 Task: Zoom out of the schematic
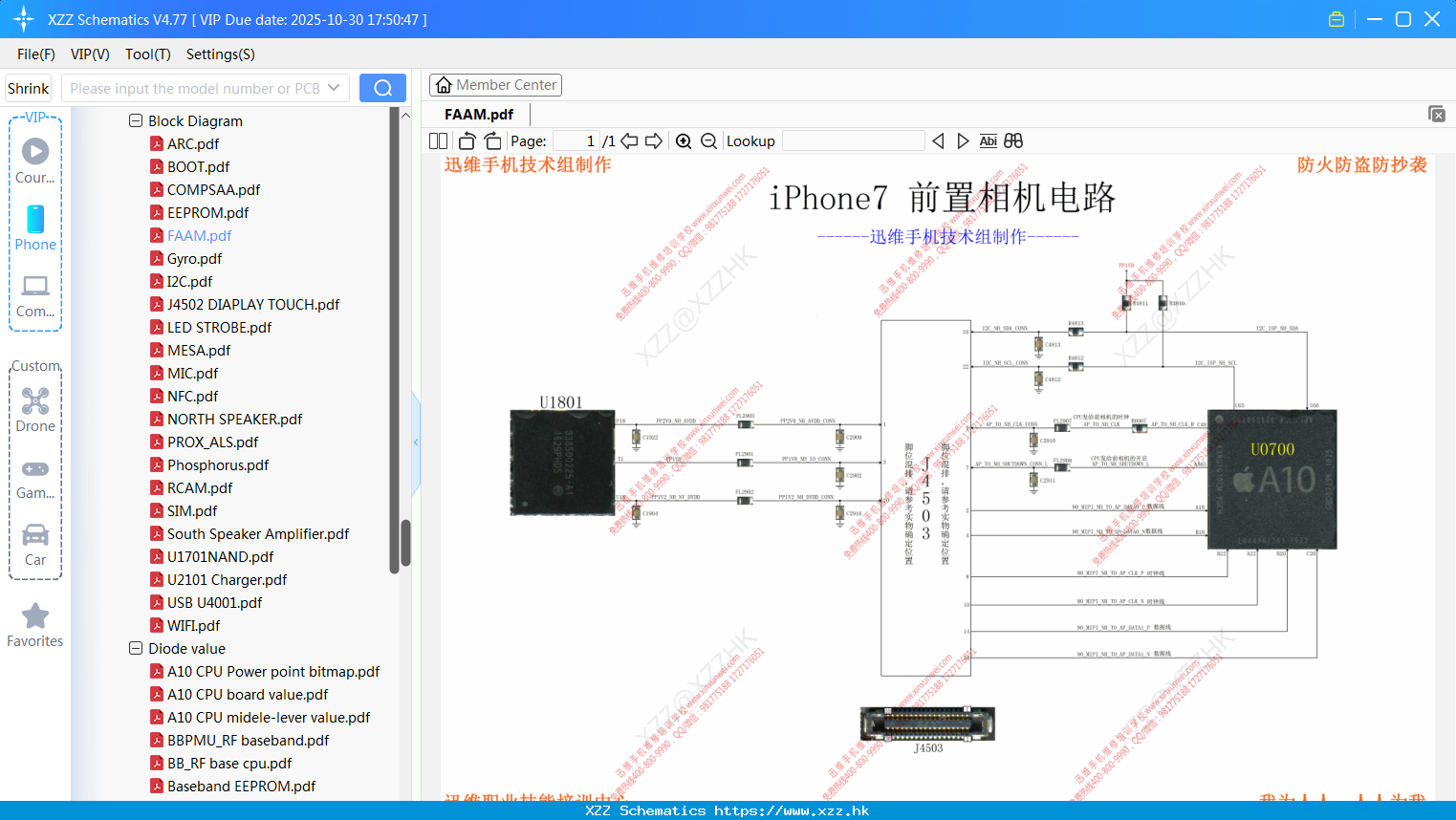708,140
